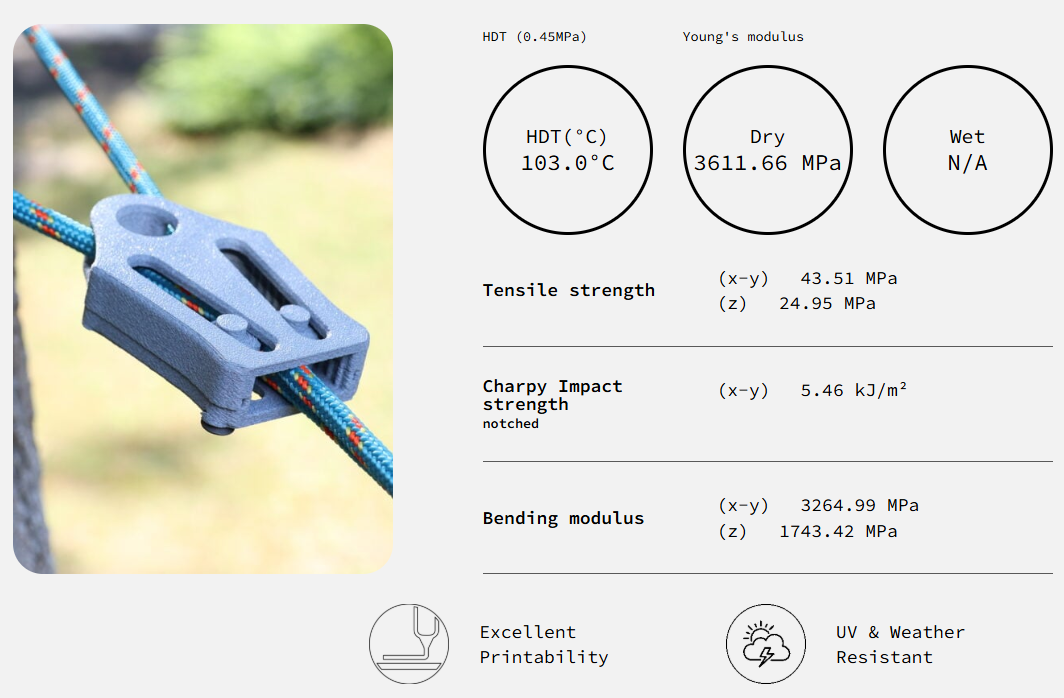
Task: Select the HDT 103.0°C circle
Action: [567, 150]
